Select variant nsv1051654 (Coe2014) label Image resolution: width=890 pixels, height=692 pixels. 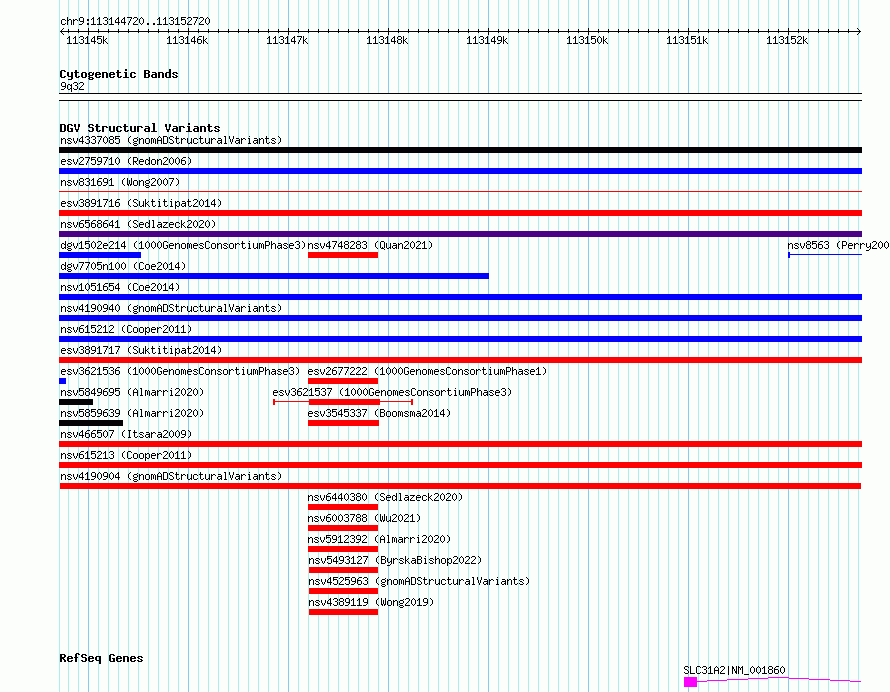tap(120, 287)
